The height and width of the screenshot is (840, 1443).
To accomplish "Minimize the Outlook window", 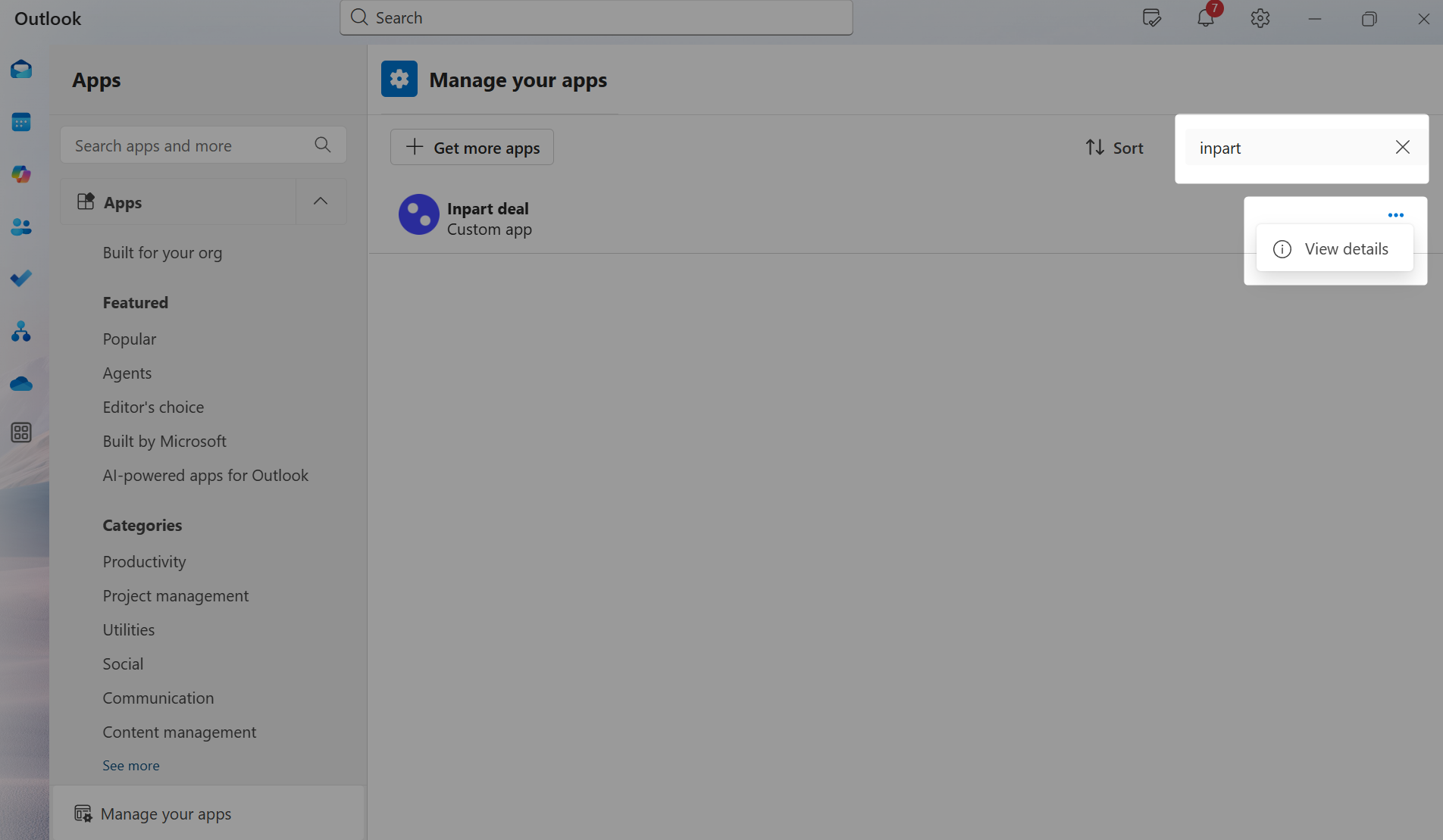I will point(1315,18).
